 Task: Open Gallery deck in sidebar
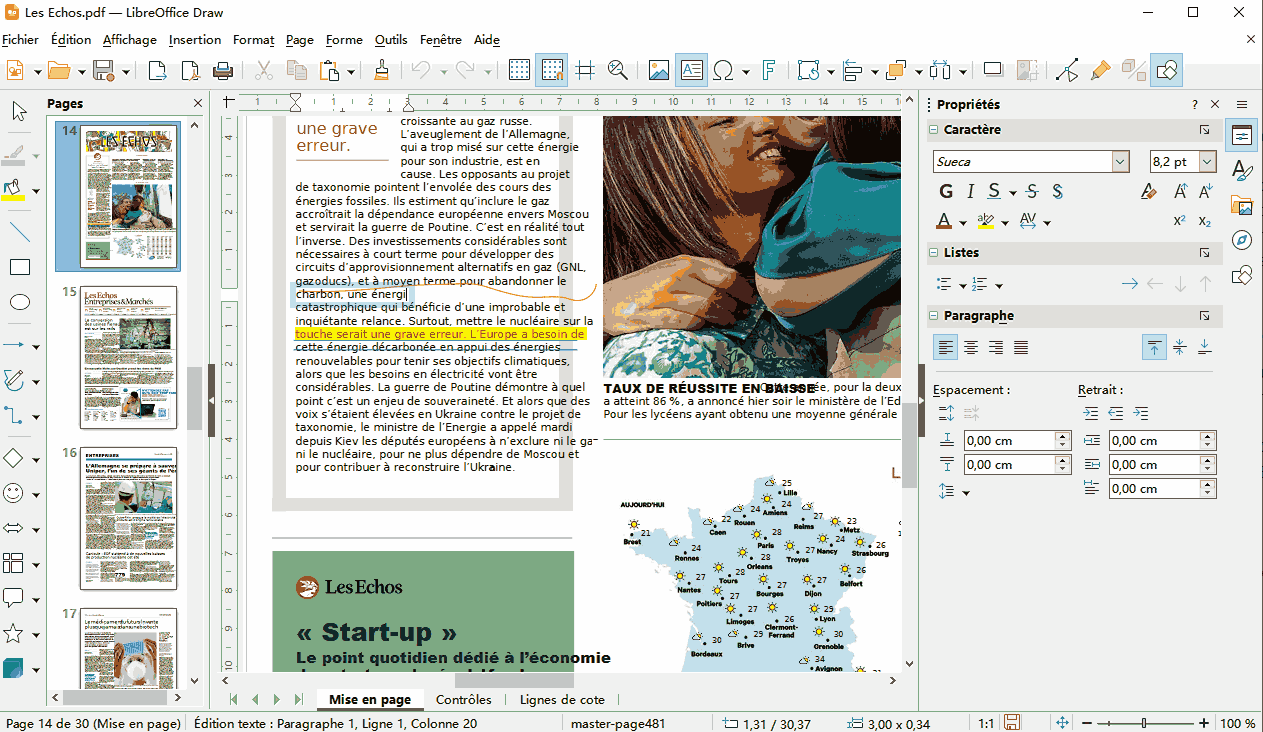click(x=1242, y=205)
